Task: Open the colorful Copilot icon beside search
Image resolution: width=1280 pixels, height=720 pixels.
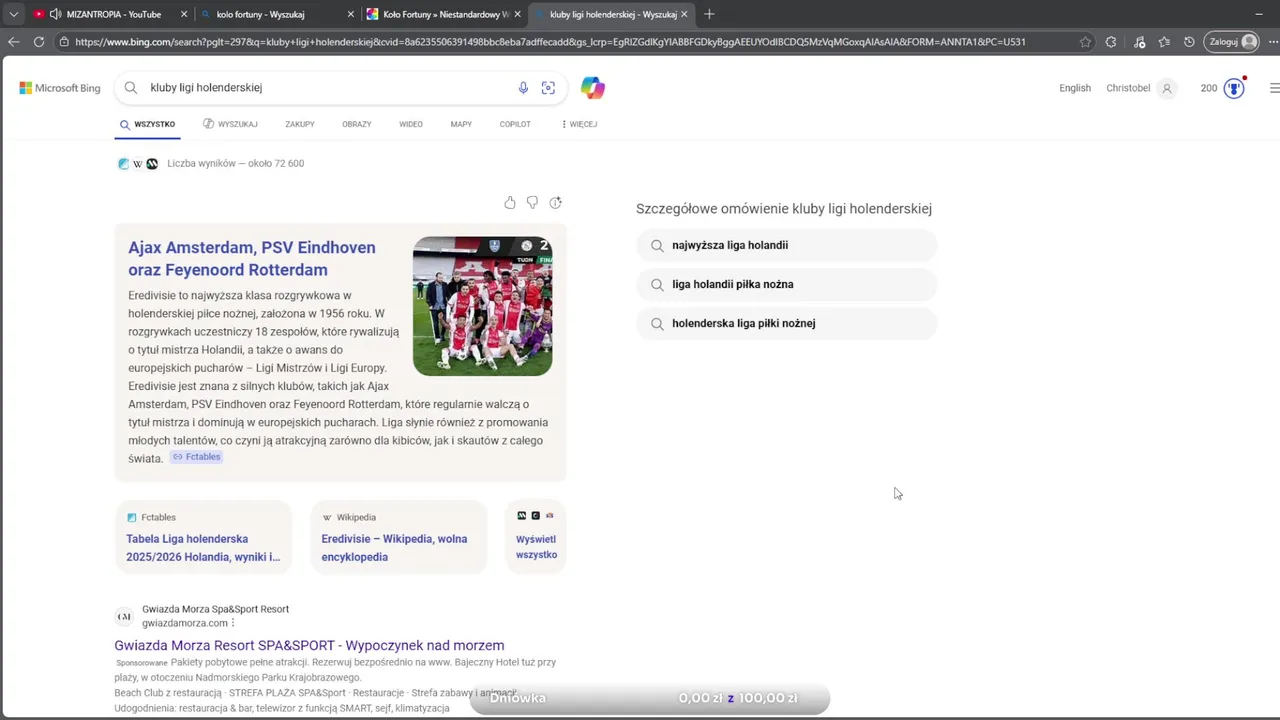Action: click(593, 88)
